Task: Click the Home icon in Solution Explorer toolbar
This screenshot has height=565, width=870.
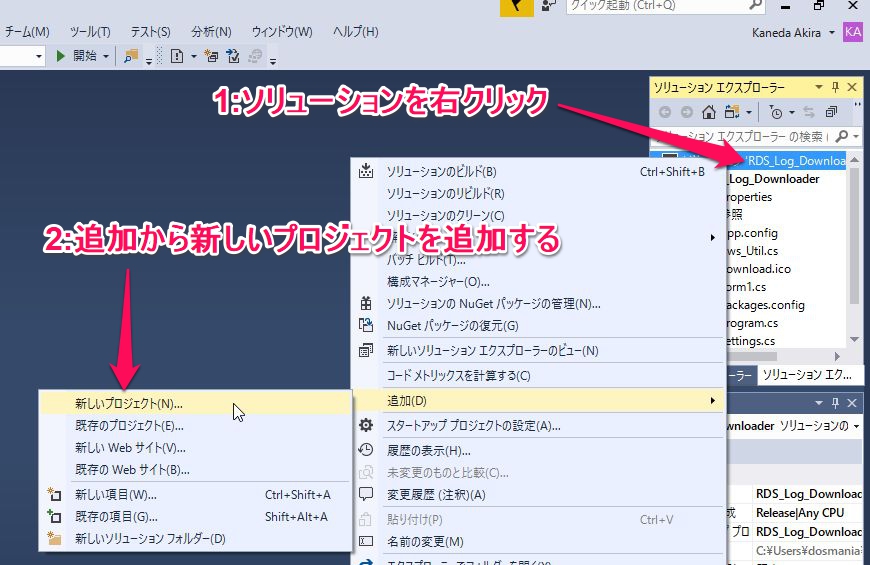Action: (x=708, y=112)
